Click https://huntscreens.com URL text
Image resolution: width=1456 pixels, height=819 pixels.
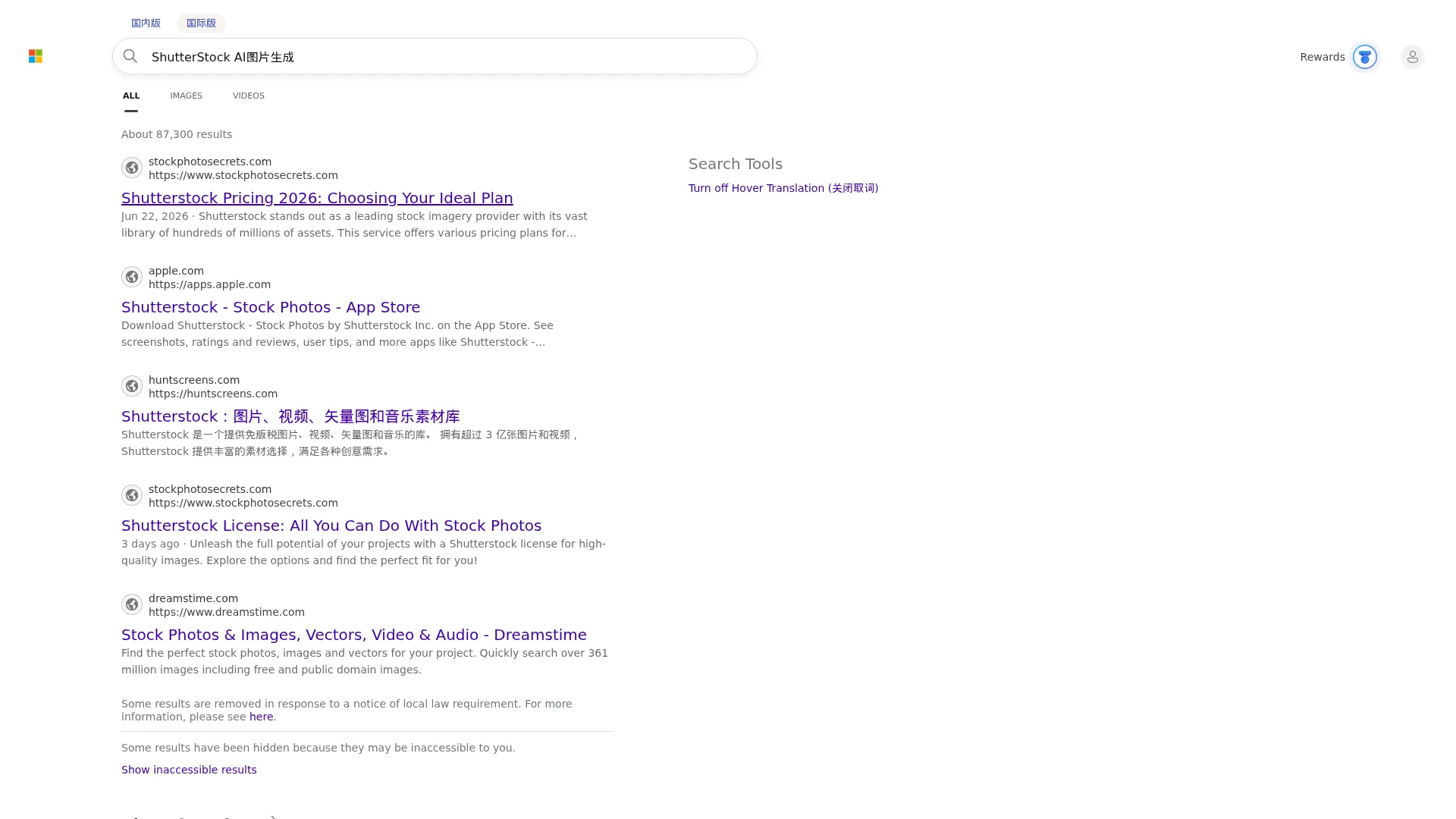point(213,394)
